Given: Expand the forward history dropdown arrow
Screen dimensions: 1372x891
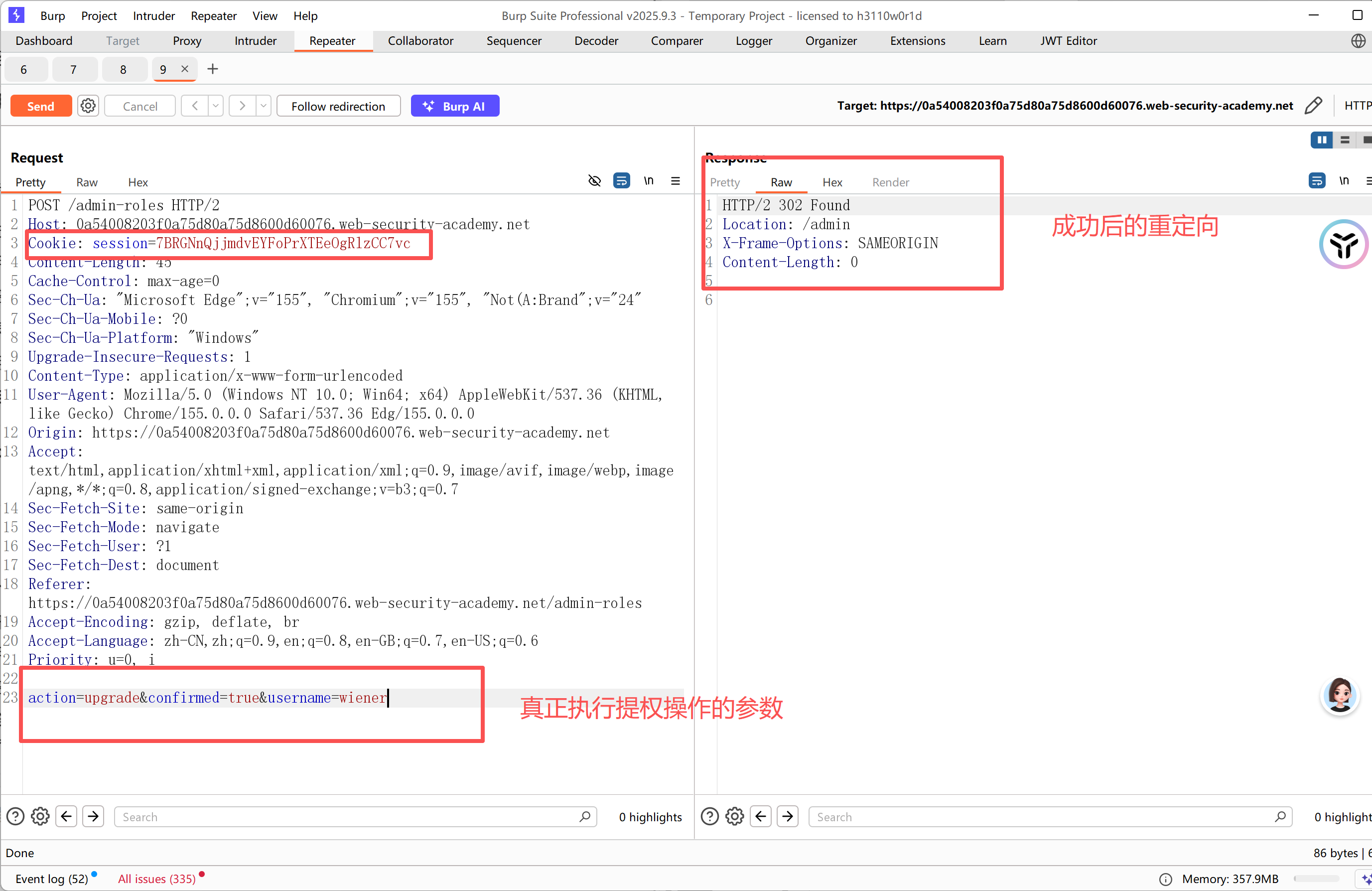Looking at the screenshot, I should 264,106.
